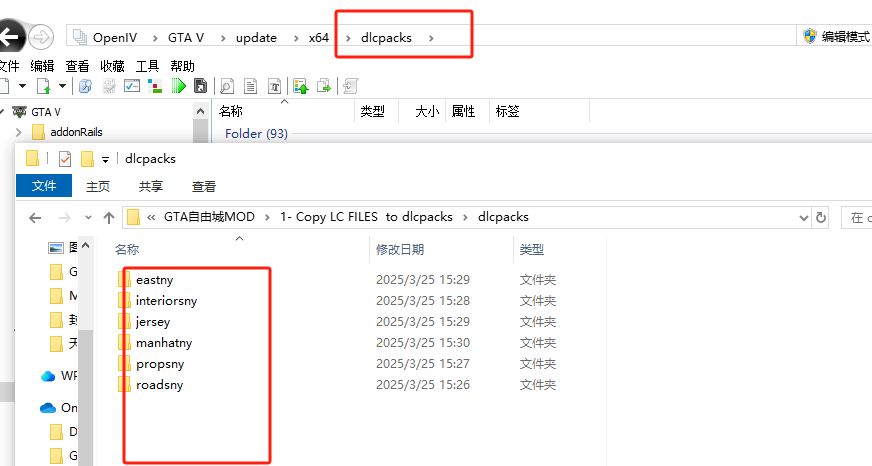Viewport: 872px width, 466px height.
Task: Click the greyed scroll-script icon in toolbar
Action: click(350, 86)
